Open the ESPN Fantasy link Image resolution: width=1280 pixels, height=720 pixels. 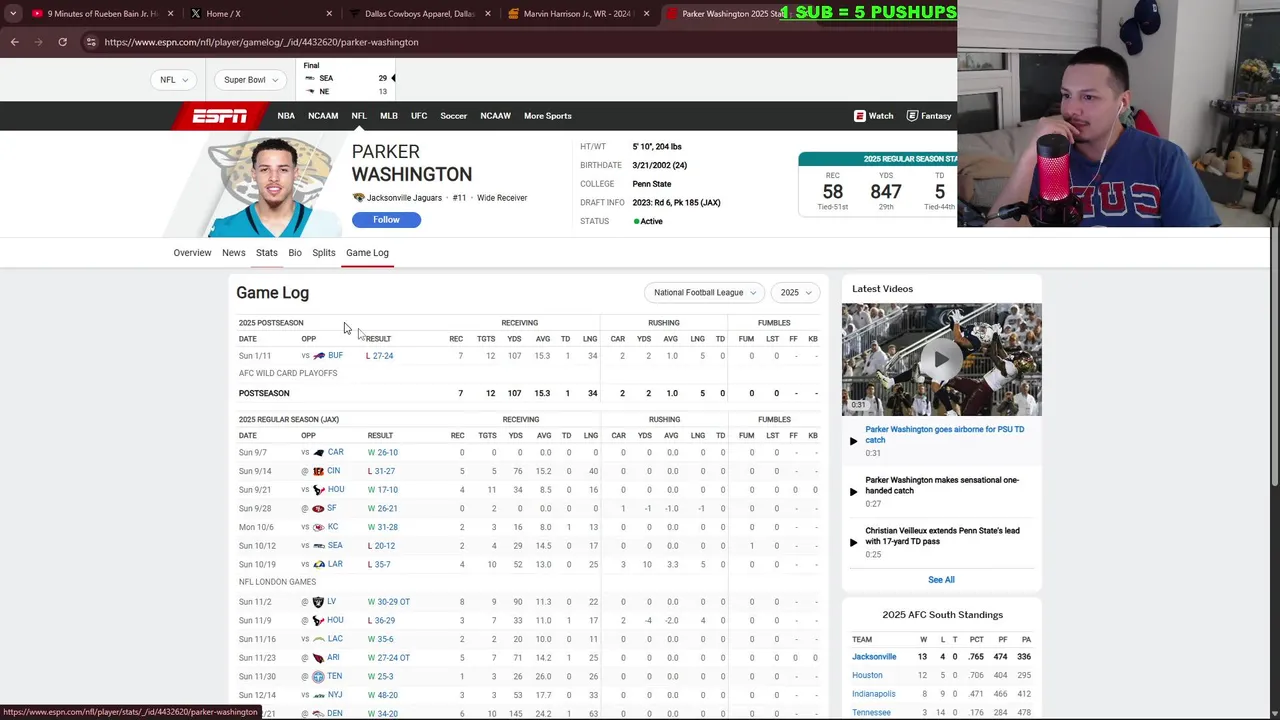point(929,116)
